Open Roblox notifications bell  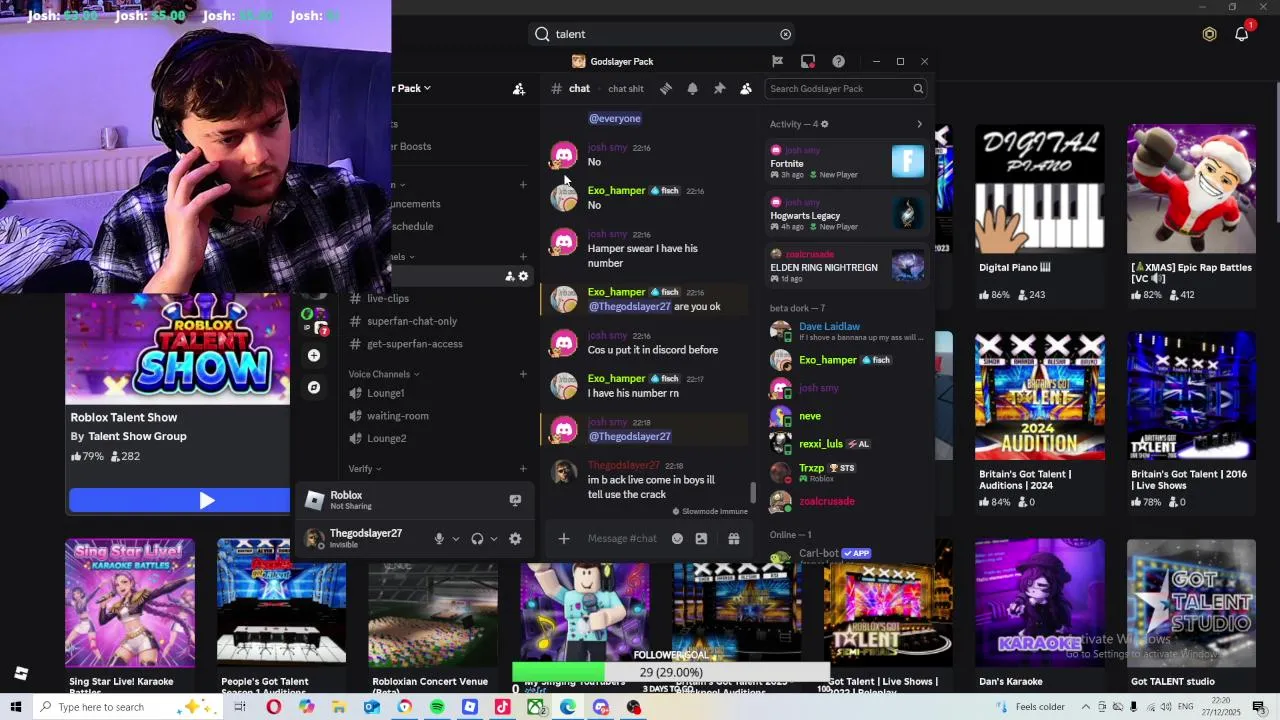[x=1241, y=34]
